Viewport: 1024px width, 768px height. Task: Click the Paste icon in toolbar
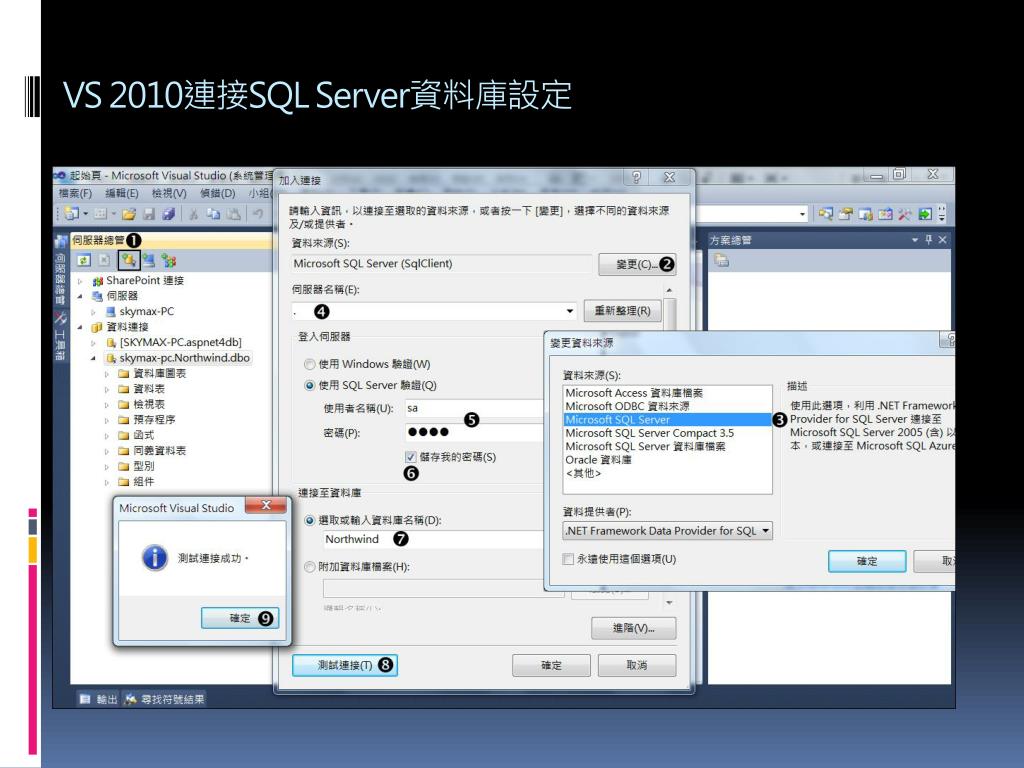pos(234,214)
